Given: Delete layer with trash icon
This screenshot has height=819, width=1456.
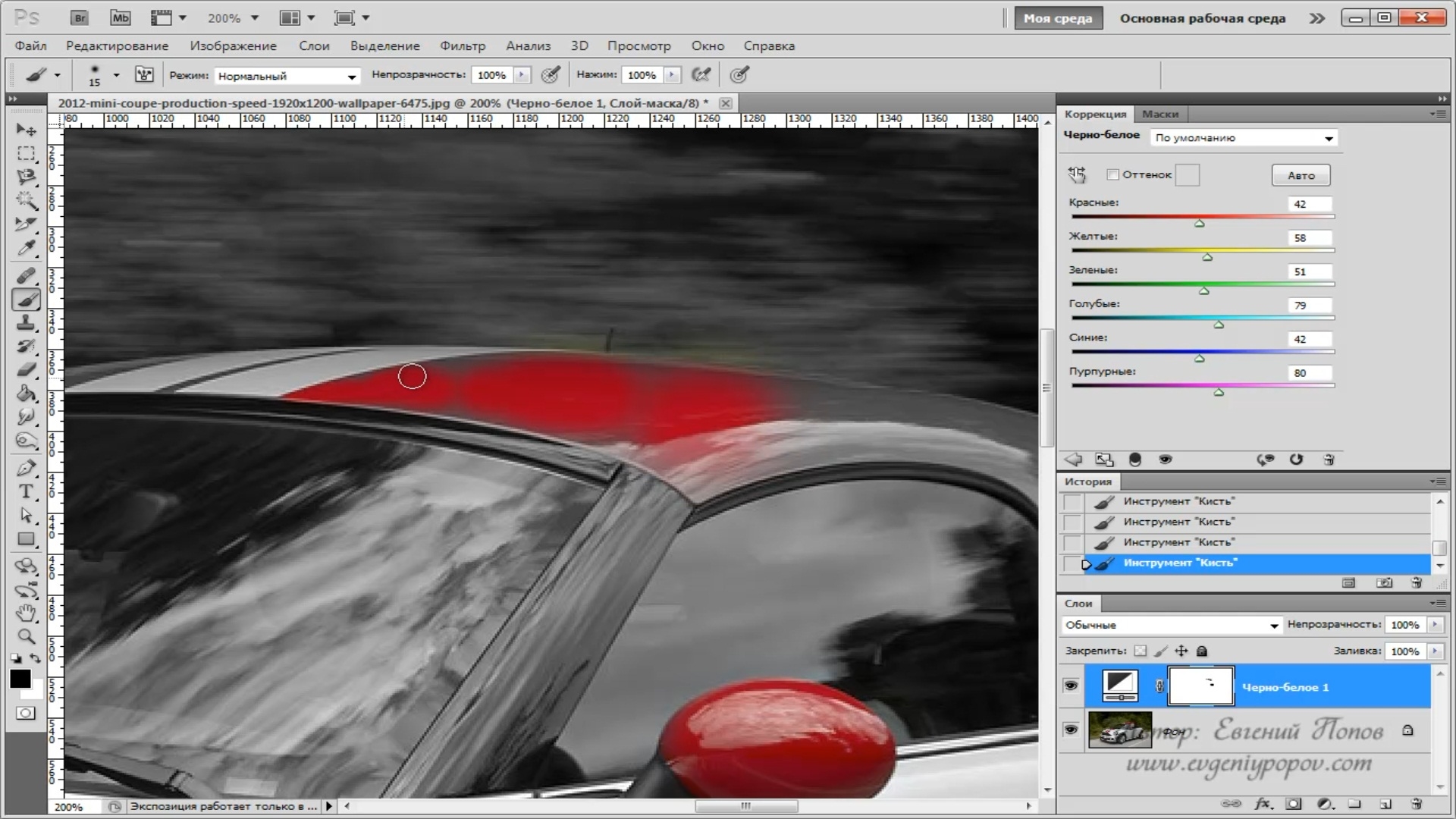Looking at the screenshot, I should pos(1416,804).
